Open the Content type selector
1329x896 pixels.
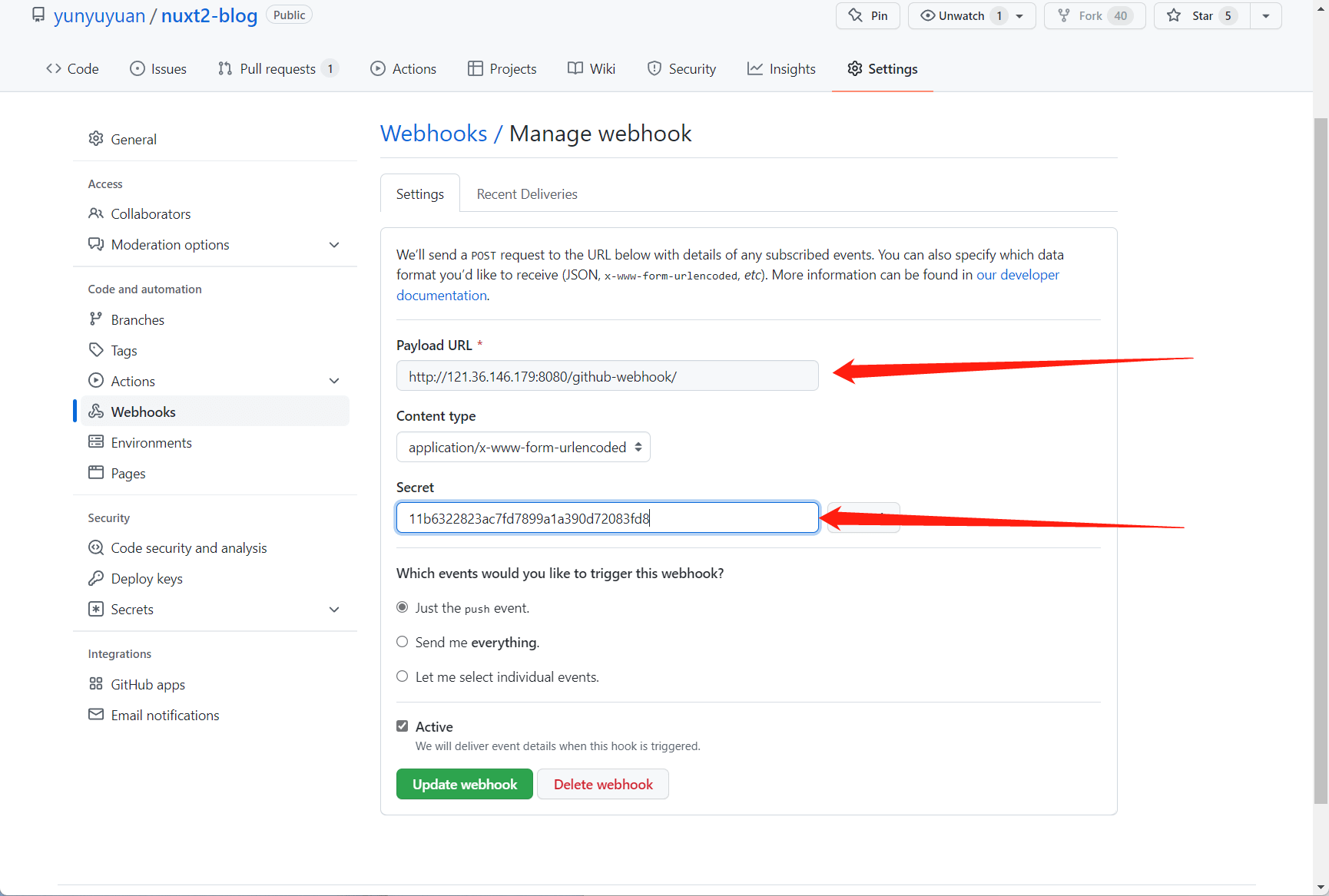coord(523,447)
